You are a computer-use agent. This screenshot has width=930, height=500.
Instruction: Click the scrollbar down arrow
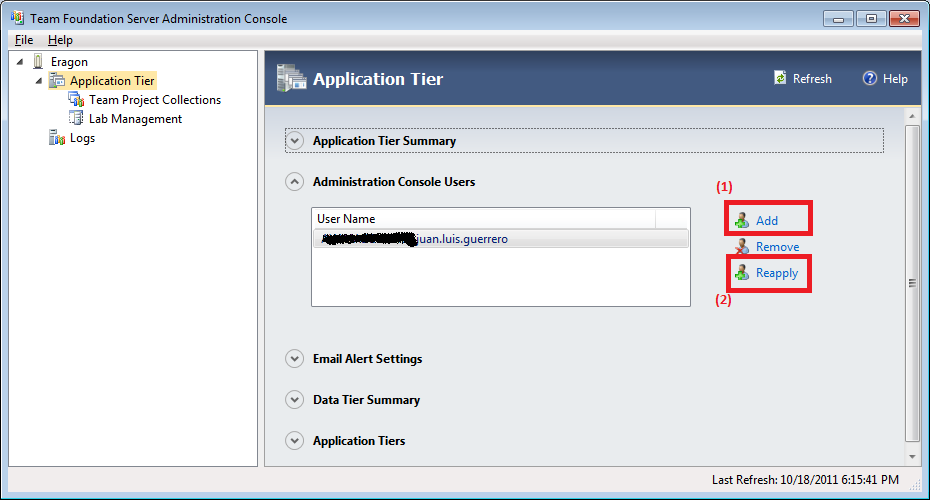912,457
